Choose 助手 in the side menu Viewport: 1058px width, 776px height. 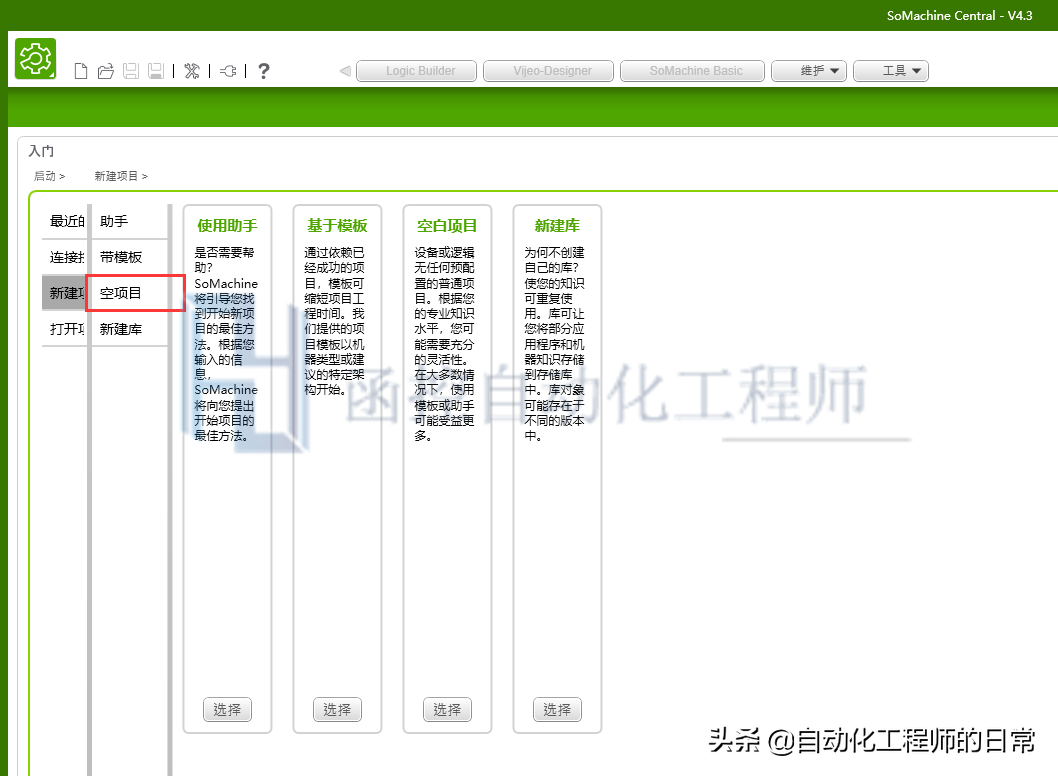point(114,221)
